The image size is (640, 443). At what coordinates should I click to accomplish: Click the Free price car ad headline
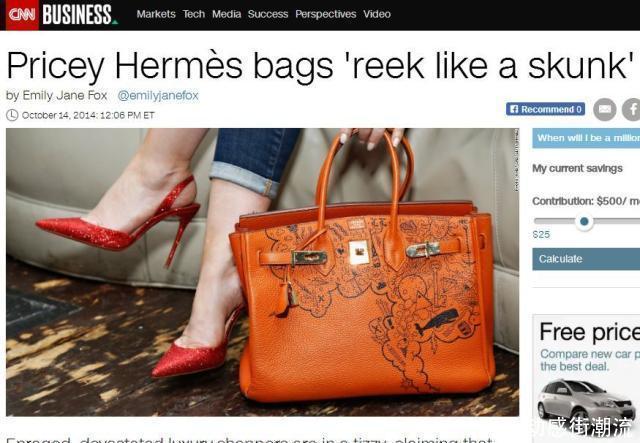click(x=589, y=331)
